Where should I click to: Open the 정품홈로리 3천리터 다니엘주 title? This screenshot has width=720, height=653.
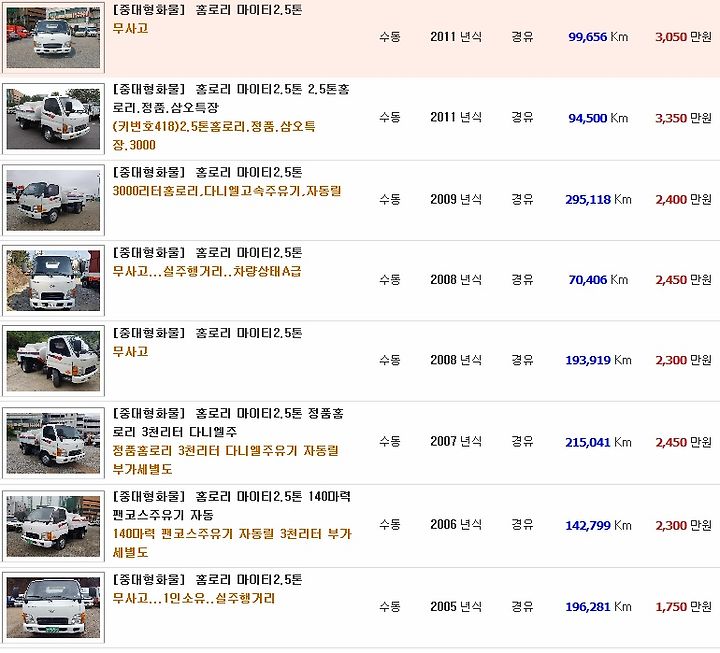[228, 422]
